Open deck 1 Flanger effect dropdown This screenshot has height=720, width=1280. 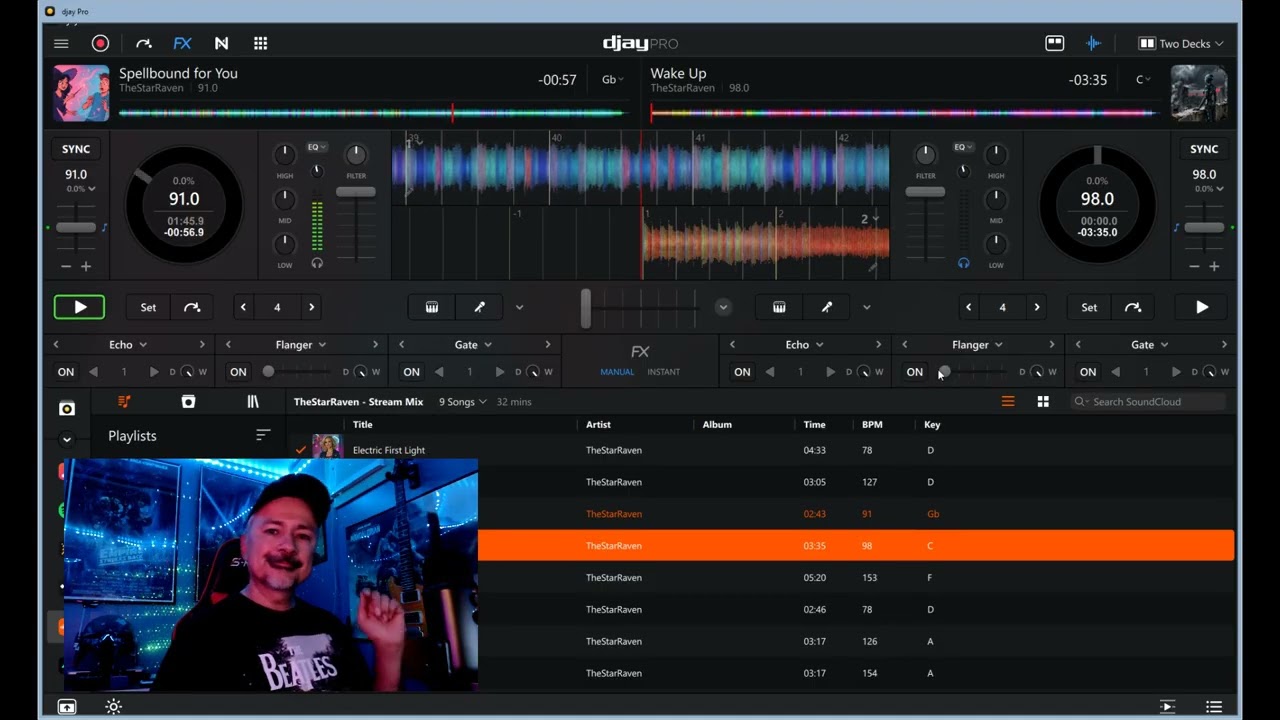click(301, 344)
